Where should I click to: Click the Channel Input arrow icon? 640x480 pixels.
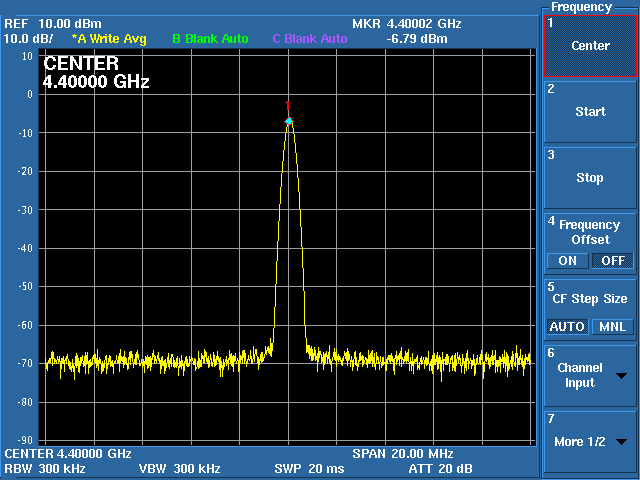[x=622, y=376]
